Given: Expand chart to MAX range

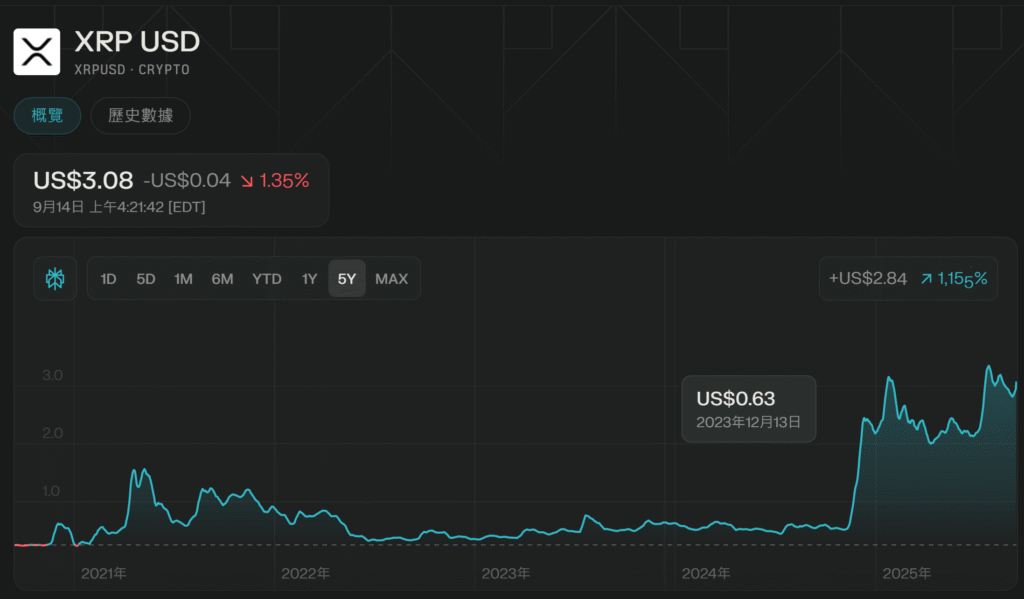Looking at the screenshot, I should point(391,279).
